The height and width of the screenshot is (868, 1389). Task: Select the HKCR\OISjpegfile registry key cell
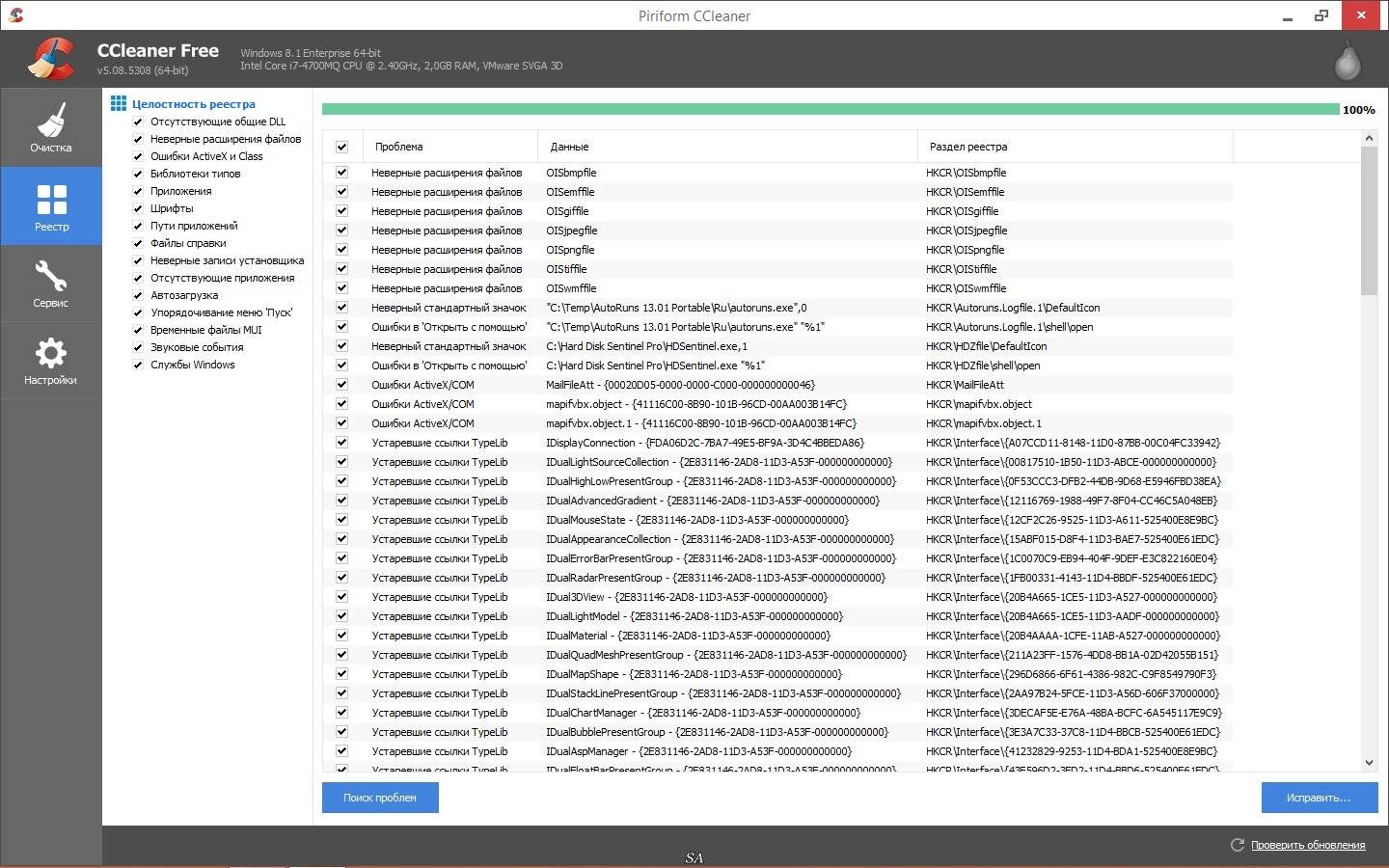click(967, 231)
